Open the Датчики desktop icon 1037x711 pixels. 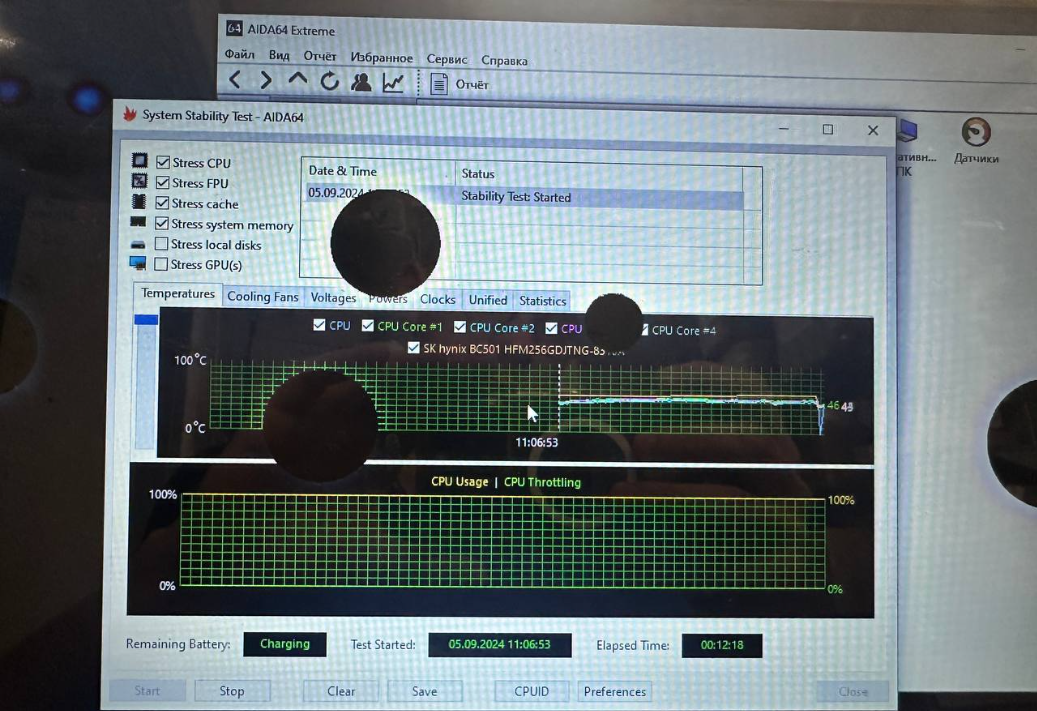coord(975,141)
